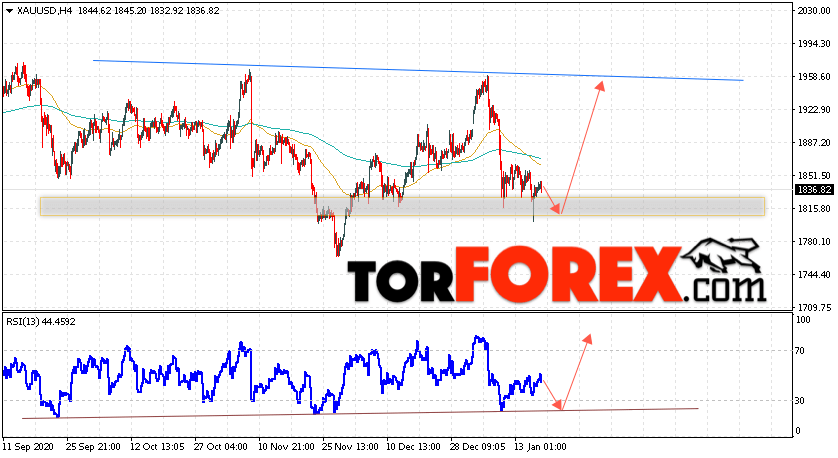Click the 1887.20 price axis label
This screenshot has height=458, width=838.
814,143
